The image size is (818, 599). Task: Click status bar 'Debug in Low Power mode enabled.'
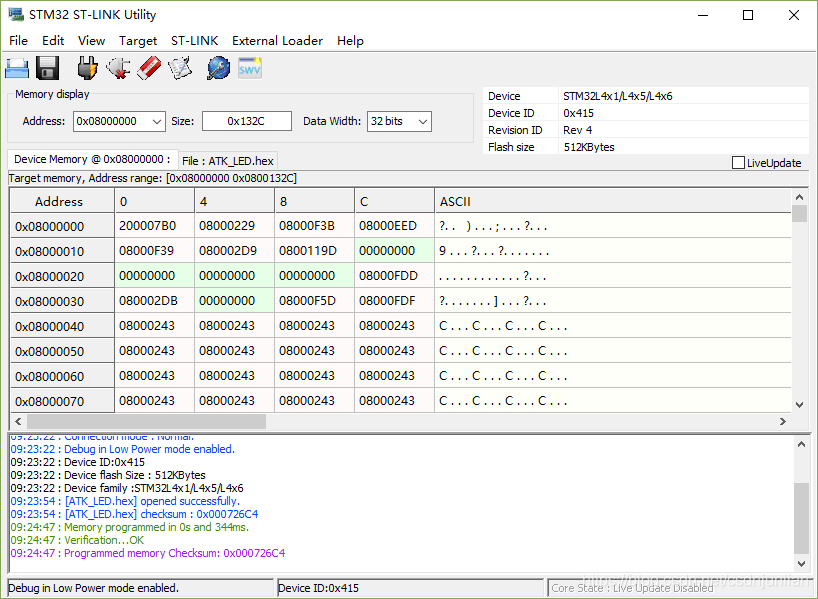coord(93,588)
